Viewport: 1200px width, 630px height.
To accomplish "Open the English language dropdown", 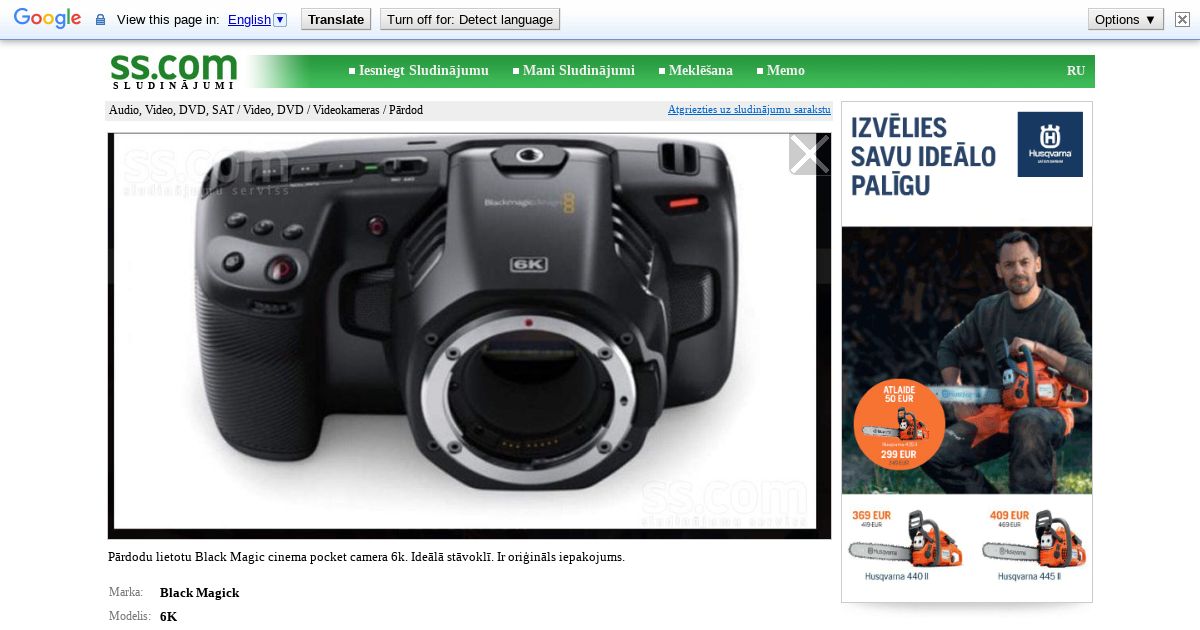I will (x=257, y=19).
